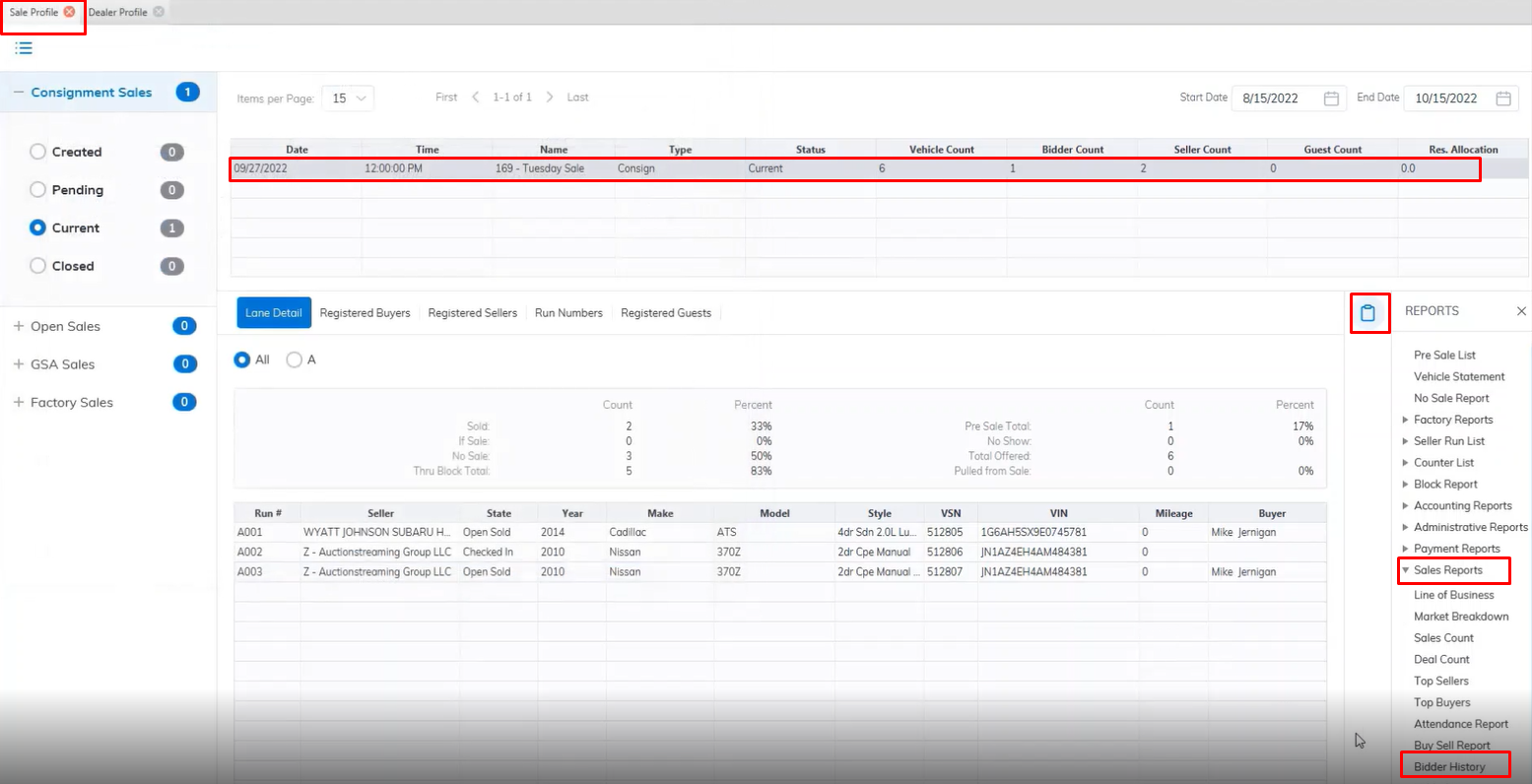Close the Reports panel with X
Screen dimensions: 1532x784
(1520, 311)
